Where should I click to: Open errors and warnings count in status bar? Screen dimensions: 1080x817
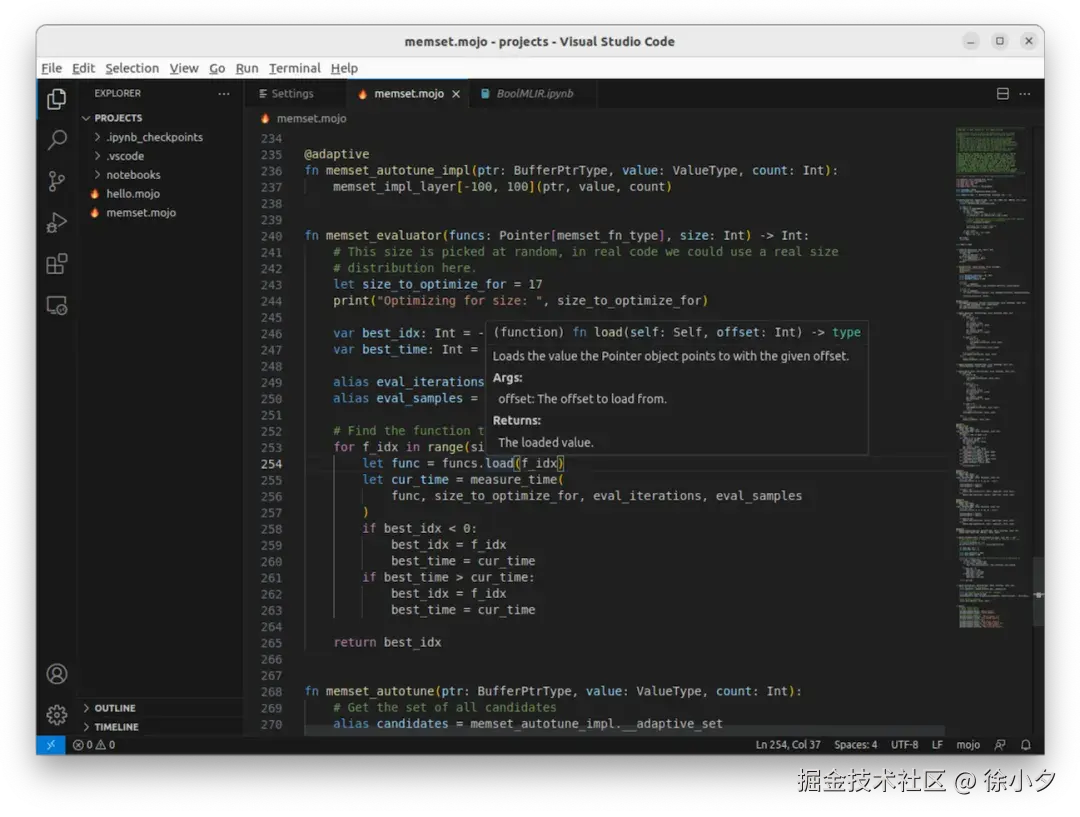(94, 745)
